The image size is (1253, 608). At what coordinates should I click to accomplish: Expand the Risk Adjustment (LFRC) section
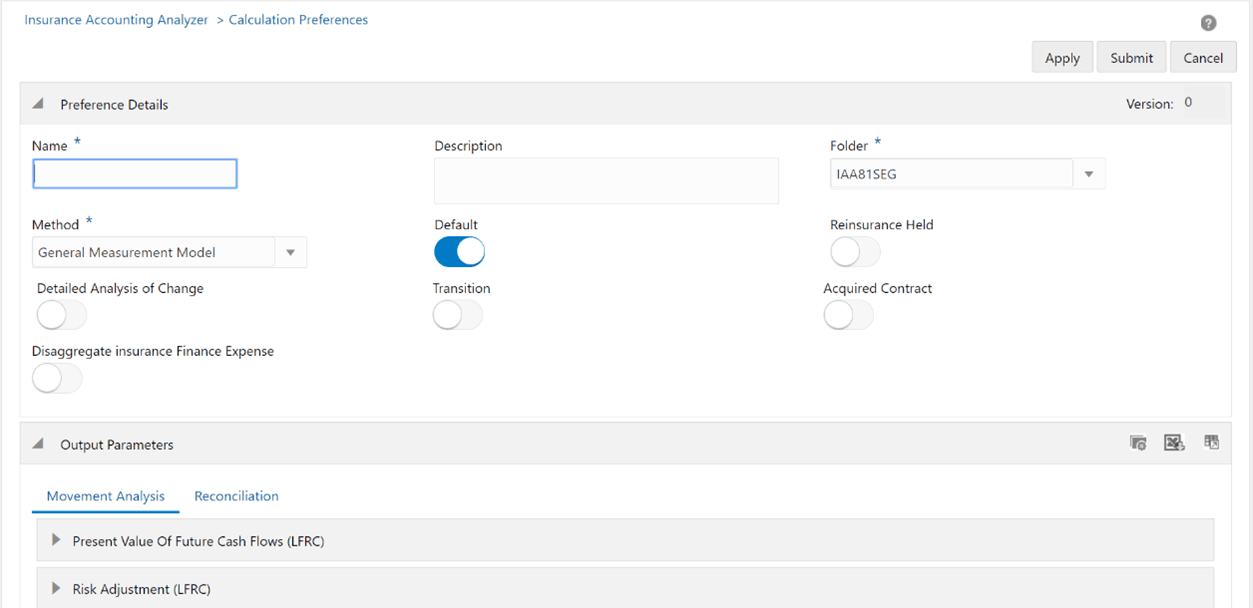[56, 588]
